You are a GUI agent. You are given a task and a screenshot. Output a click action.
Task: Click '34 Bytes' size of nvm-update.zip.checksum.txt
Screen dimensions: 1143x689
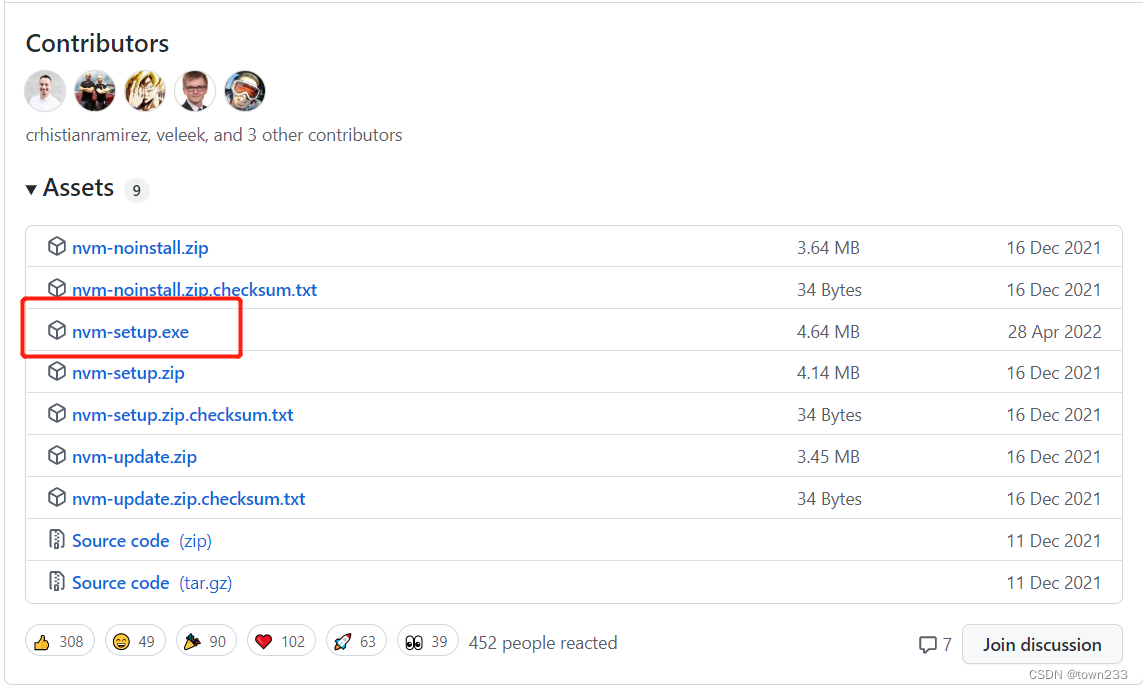pos(829,499)
